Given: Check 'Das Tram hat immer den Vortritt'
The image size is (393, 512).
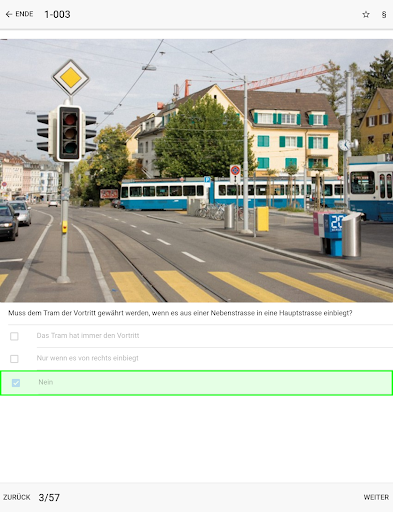Looking at the screenshot, I should [x=14, y=336].
